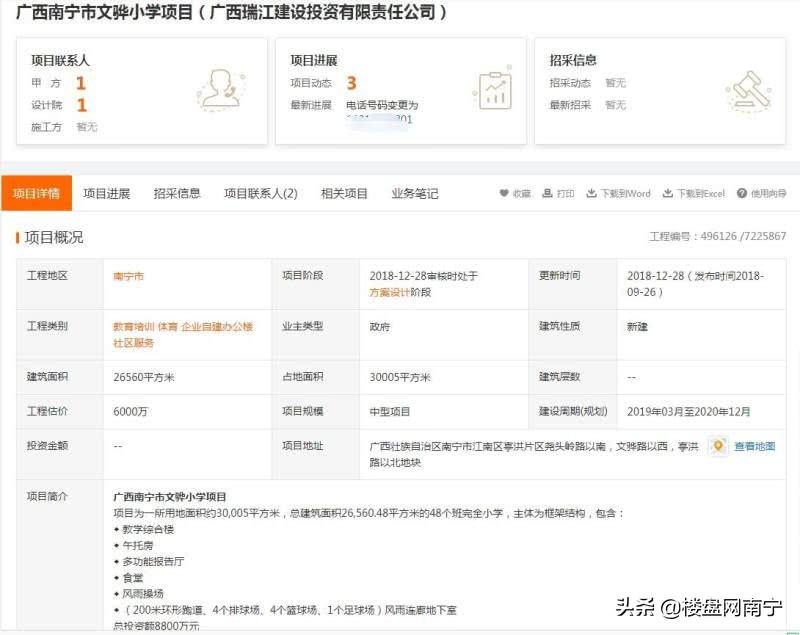Open the 招采信息 tab
This screenshot has height=635, width=800.
(177, 193)
